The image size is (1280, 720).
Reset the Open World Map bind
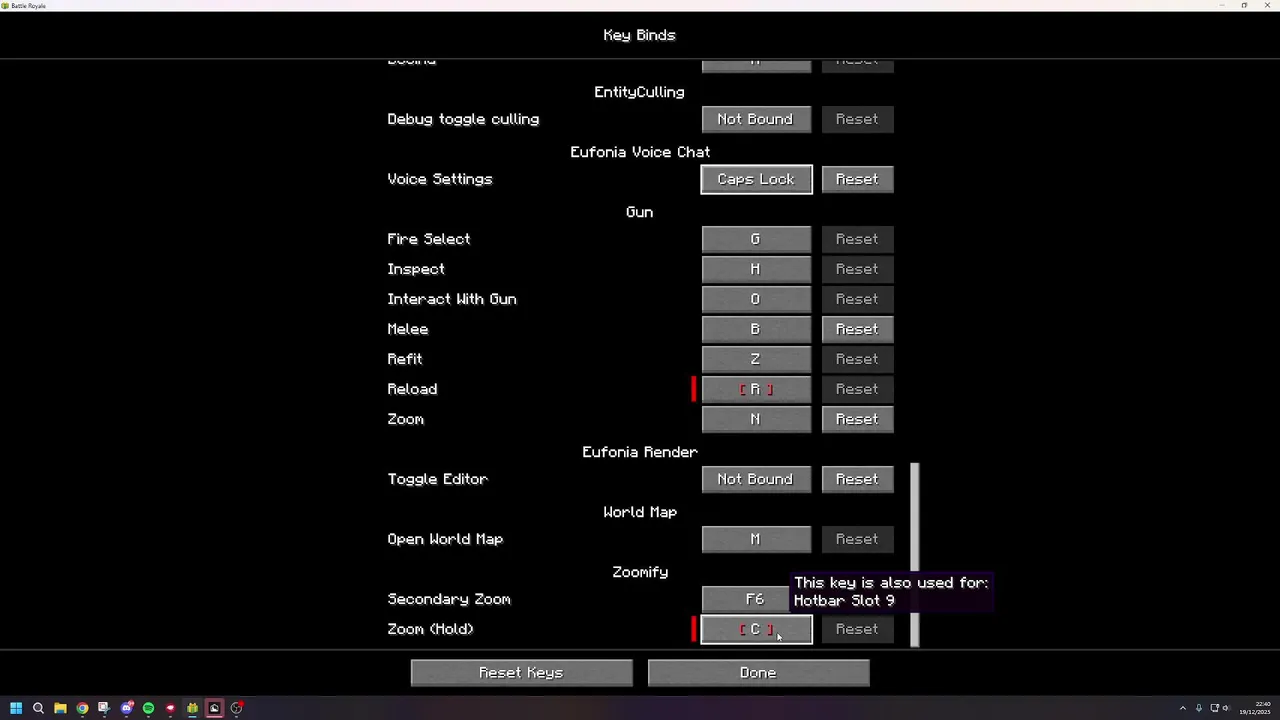click(857, 539)
